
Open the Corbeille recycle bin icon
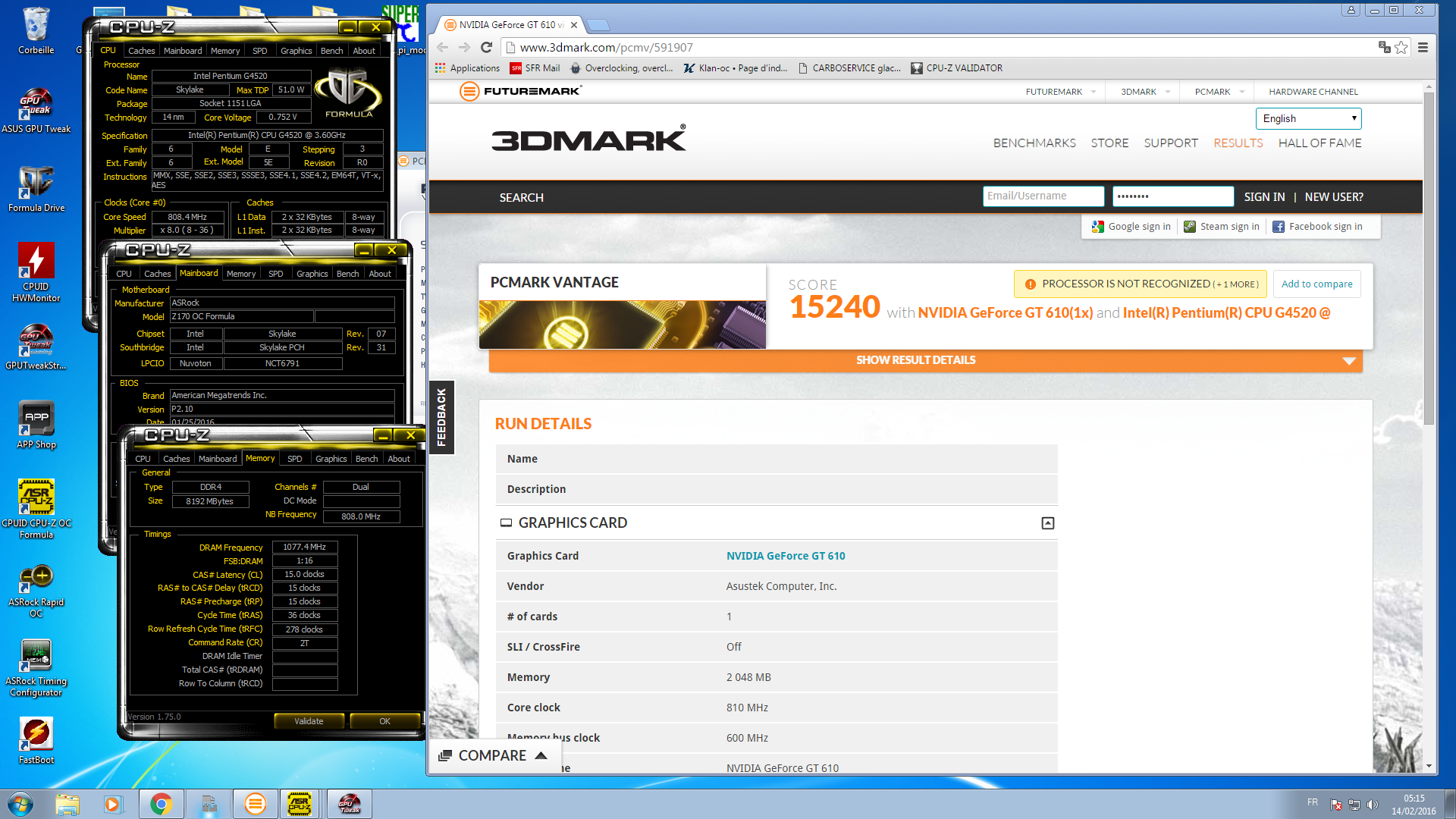click(x=36, y=30)
